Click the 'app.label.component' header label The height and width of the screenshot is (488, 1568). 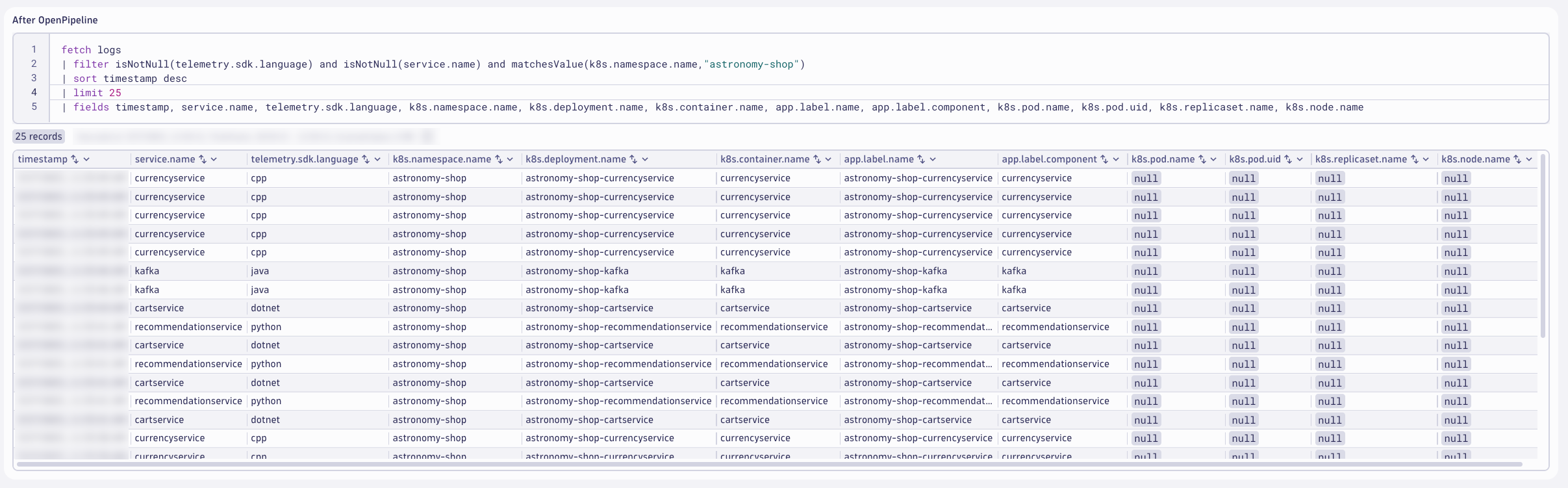pyautogui.click(x=1050, y=159)
